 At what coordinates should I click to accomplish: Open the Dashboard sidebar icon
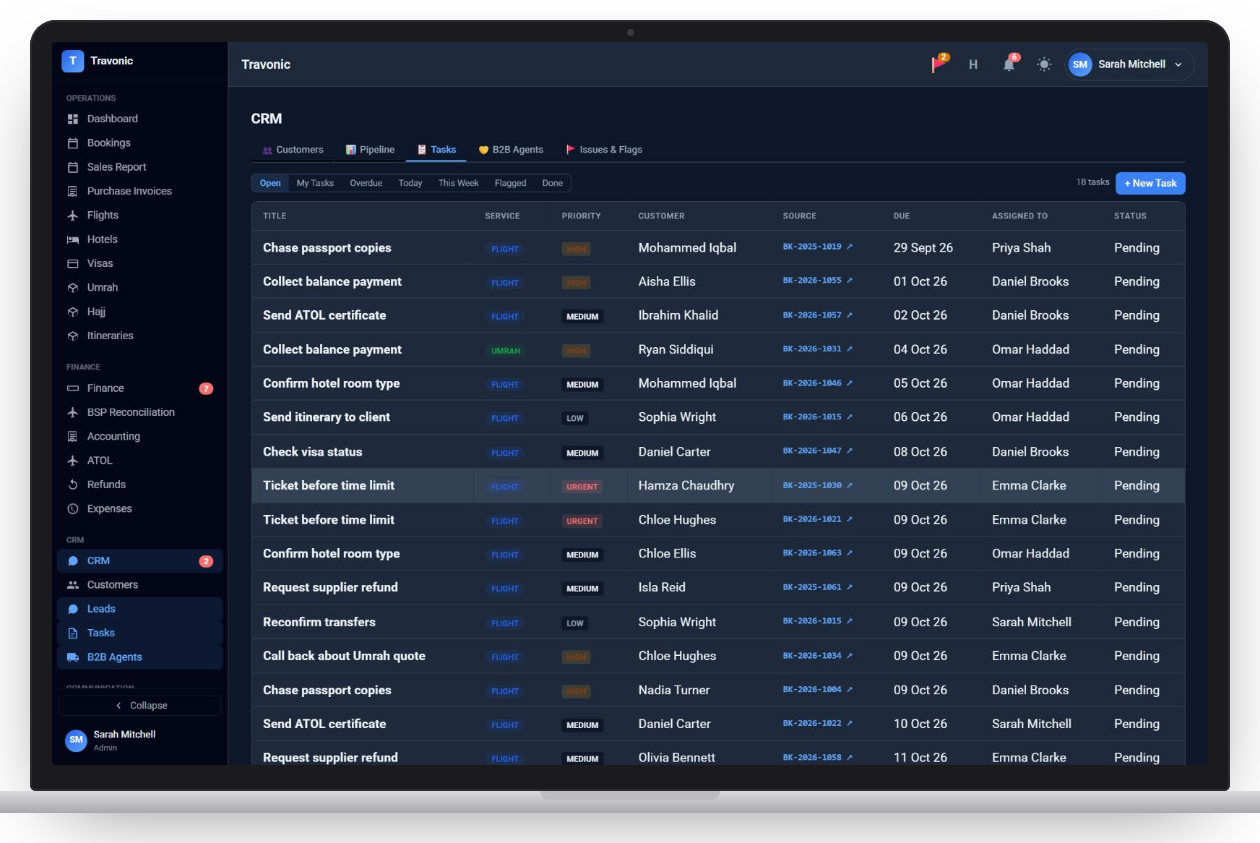point(73,119)
